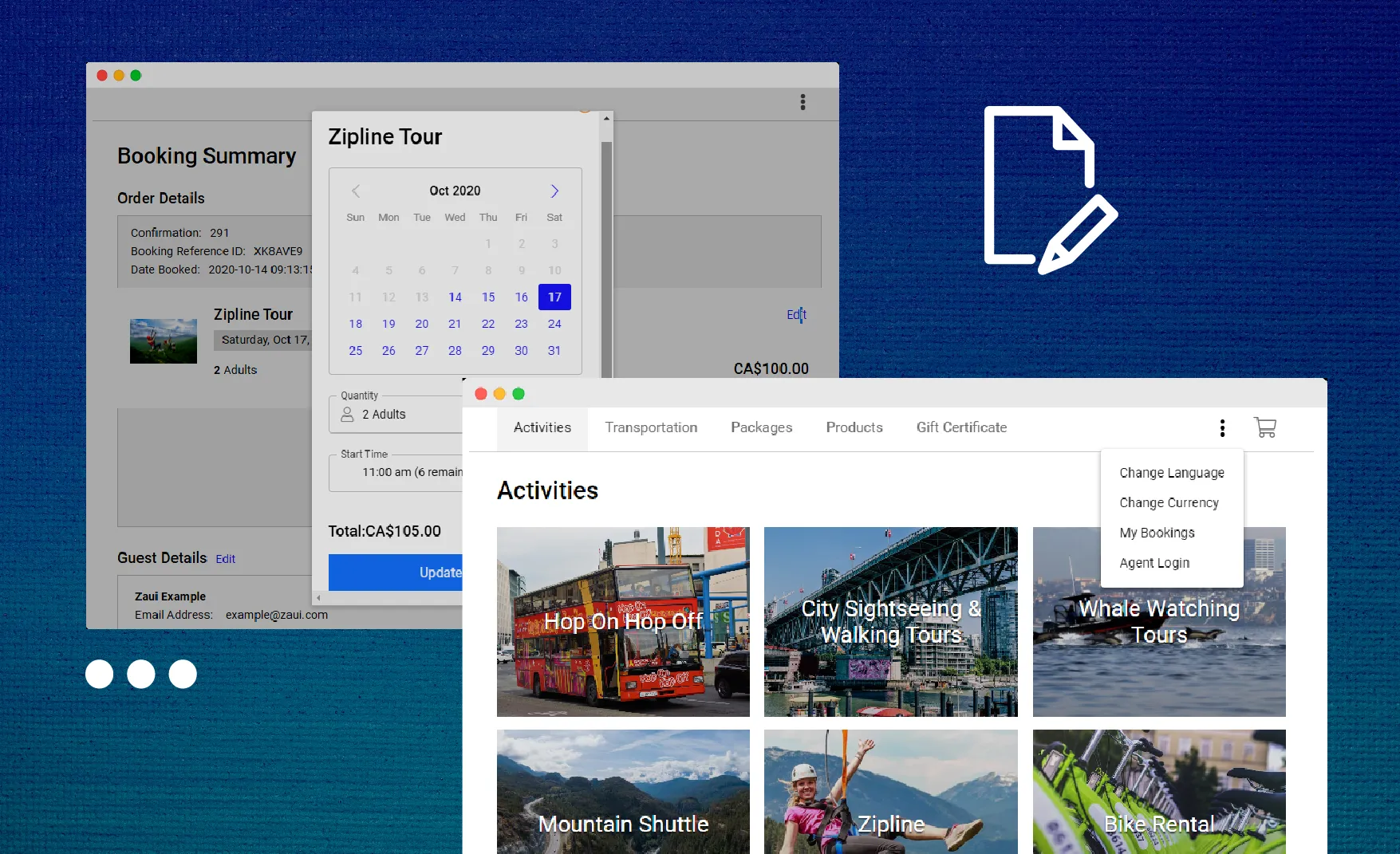The image size is (1400, 854).
Task: Open the Packages tab
Action: coord(762,427)
